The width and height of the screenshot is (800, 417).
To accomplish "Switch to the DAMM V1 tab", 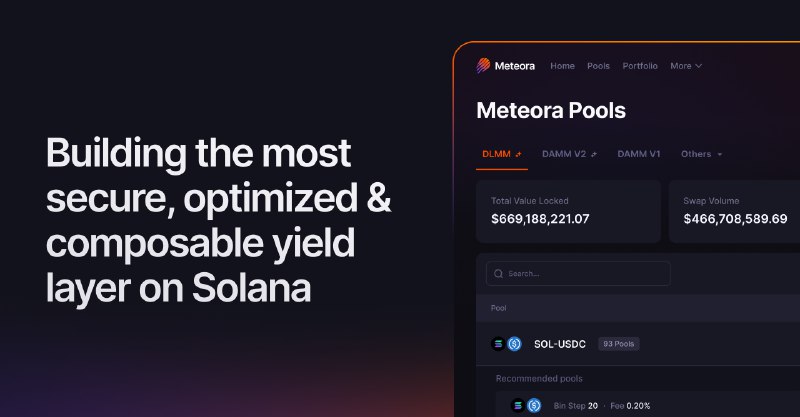I will (x=639, y=154).
